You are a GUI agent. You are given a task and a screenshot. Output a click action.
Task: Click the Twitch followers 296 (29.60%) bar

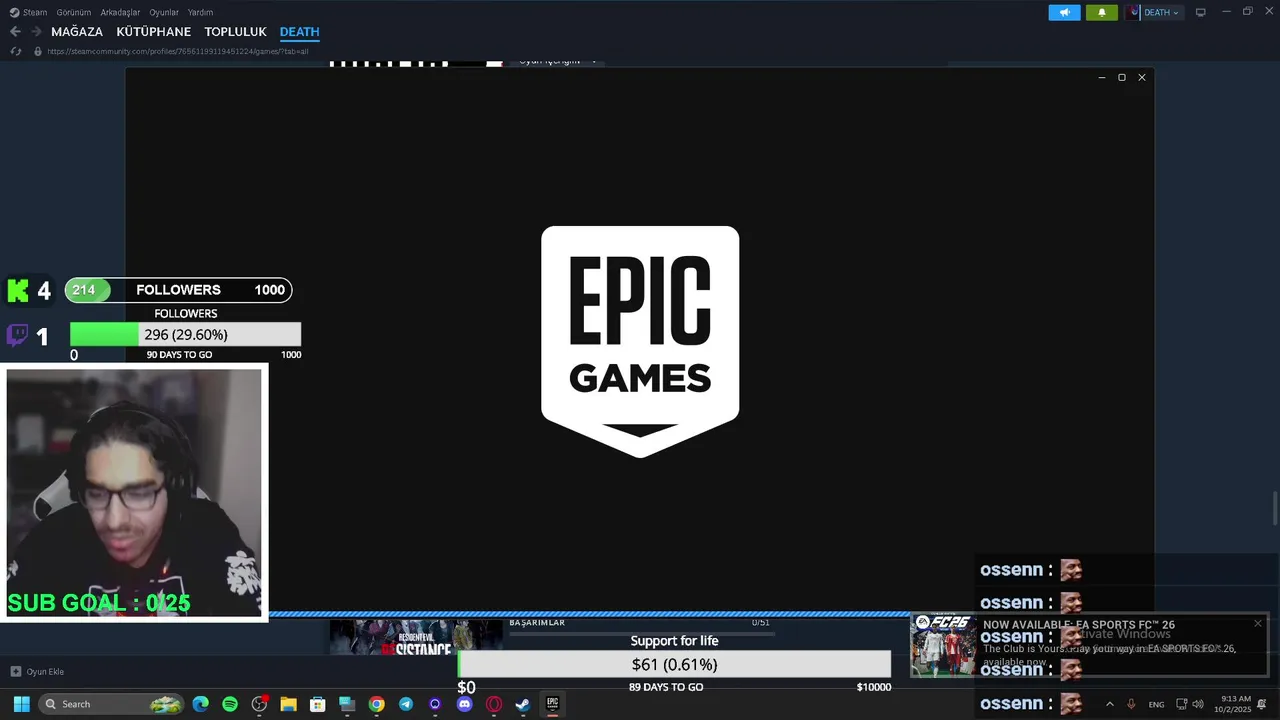click(x=185, y=335)
